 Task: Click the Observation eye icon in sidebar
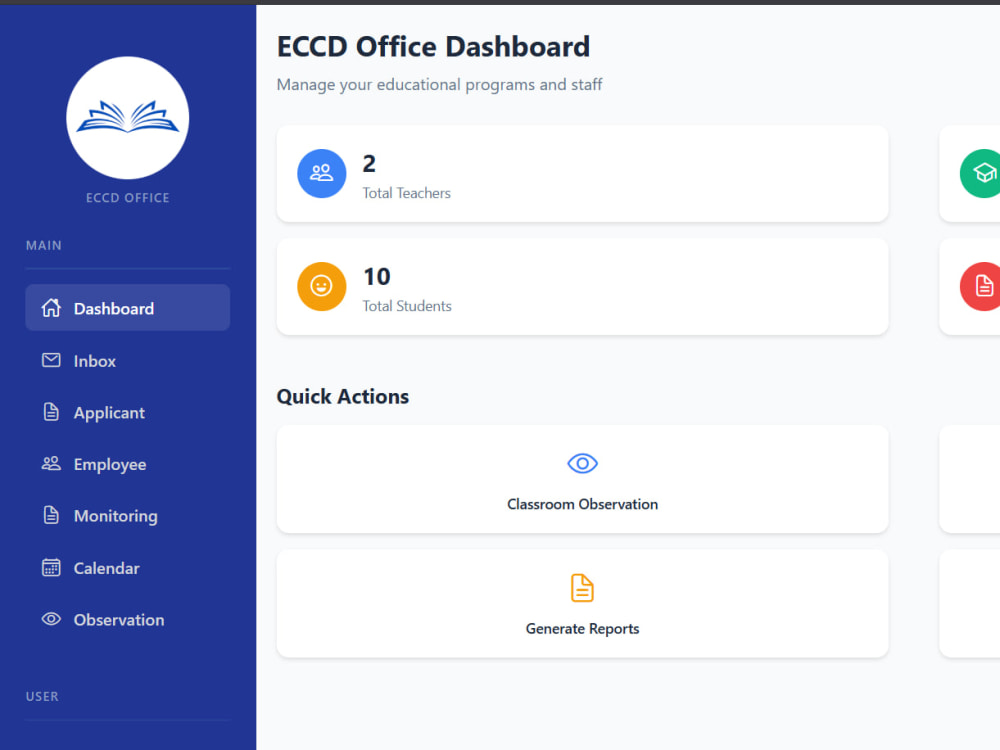pos(51,619)
